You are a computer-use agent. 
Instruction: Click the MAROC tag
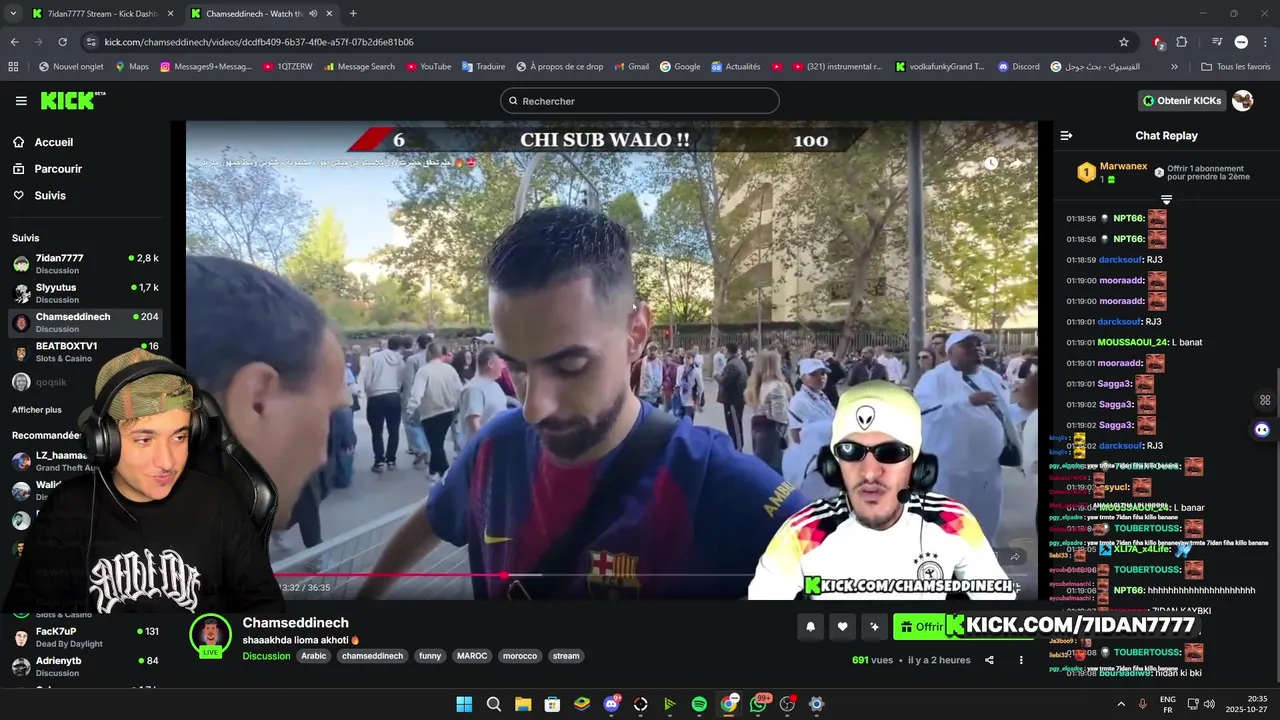[x=472, y=656]
